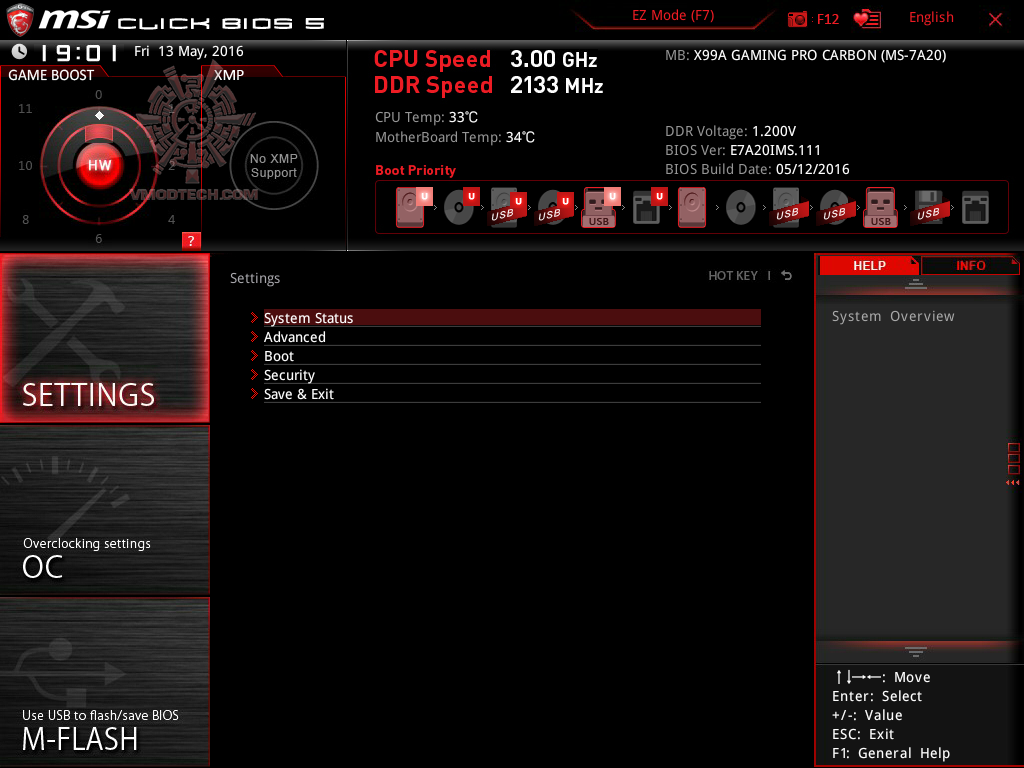Click the help panel top collapse handle
The width and height of the screenshot is (1024, 768).
point(916,283)
